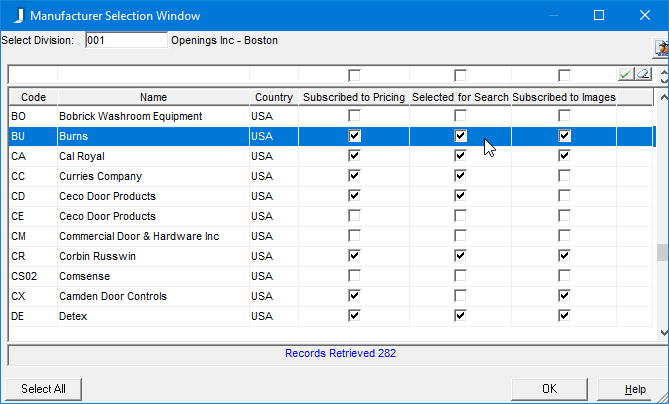Select the Comsense name cell
Screen dimensions: 669x404
pyautogui.click(x=154, y=276)
